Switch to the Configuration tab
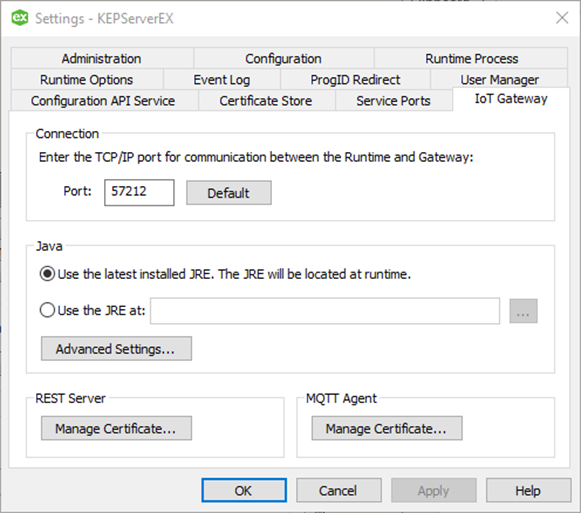Viewport: 581px width, 513px height. coord(283,58)
